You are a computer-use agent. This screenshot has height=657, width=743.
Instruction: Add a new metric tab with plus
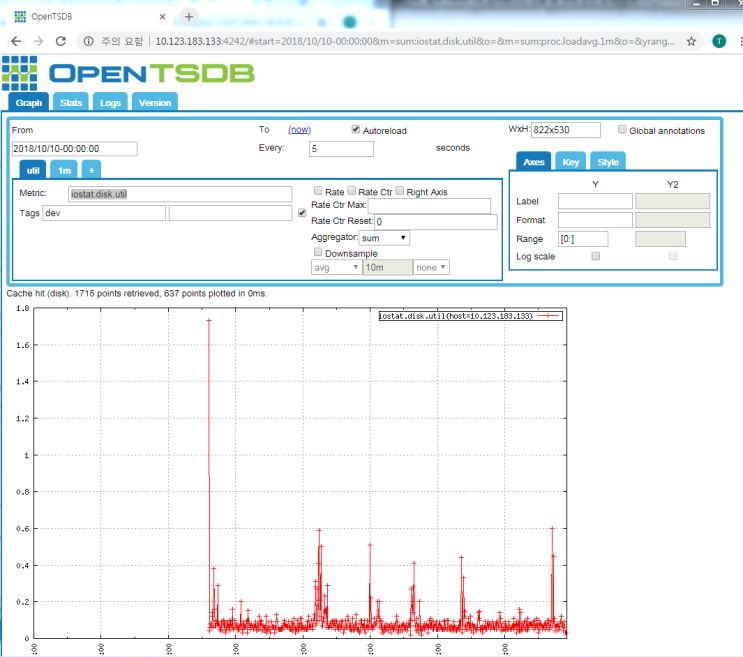click(91, 171)
